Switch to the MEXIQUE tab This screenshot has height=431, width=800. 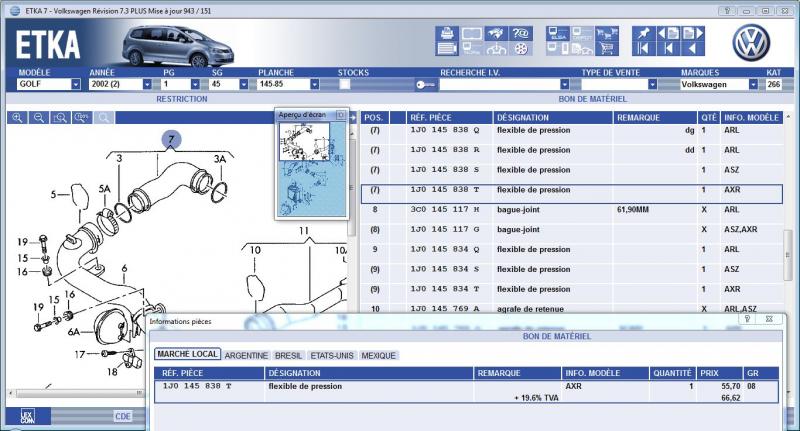(x=379, y=356)
